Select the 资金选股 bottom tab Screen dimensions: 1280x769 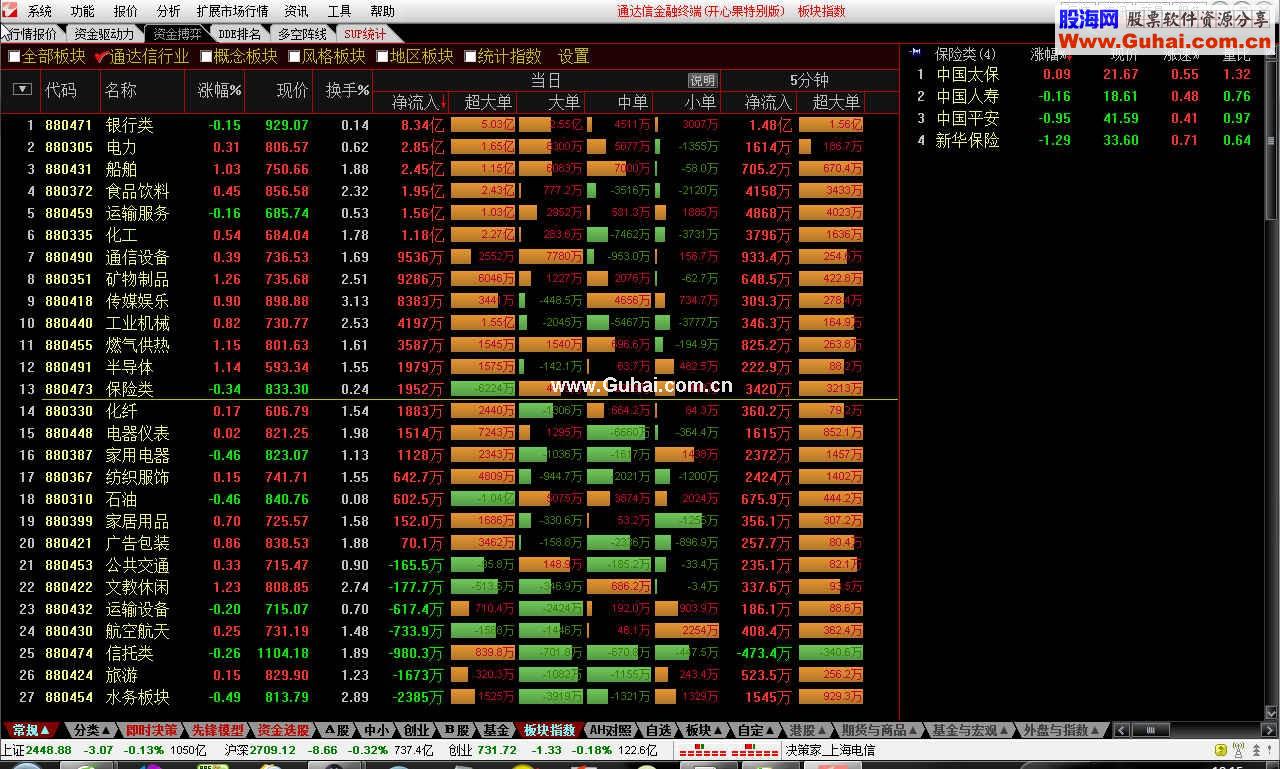(283, 731)
